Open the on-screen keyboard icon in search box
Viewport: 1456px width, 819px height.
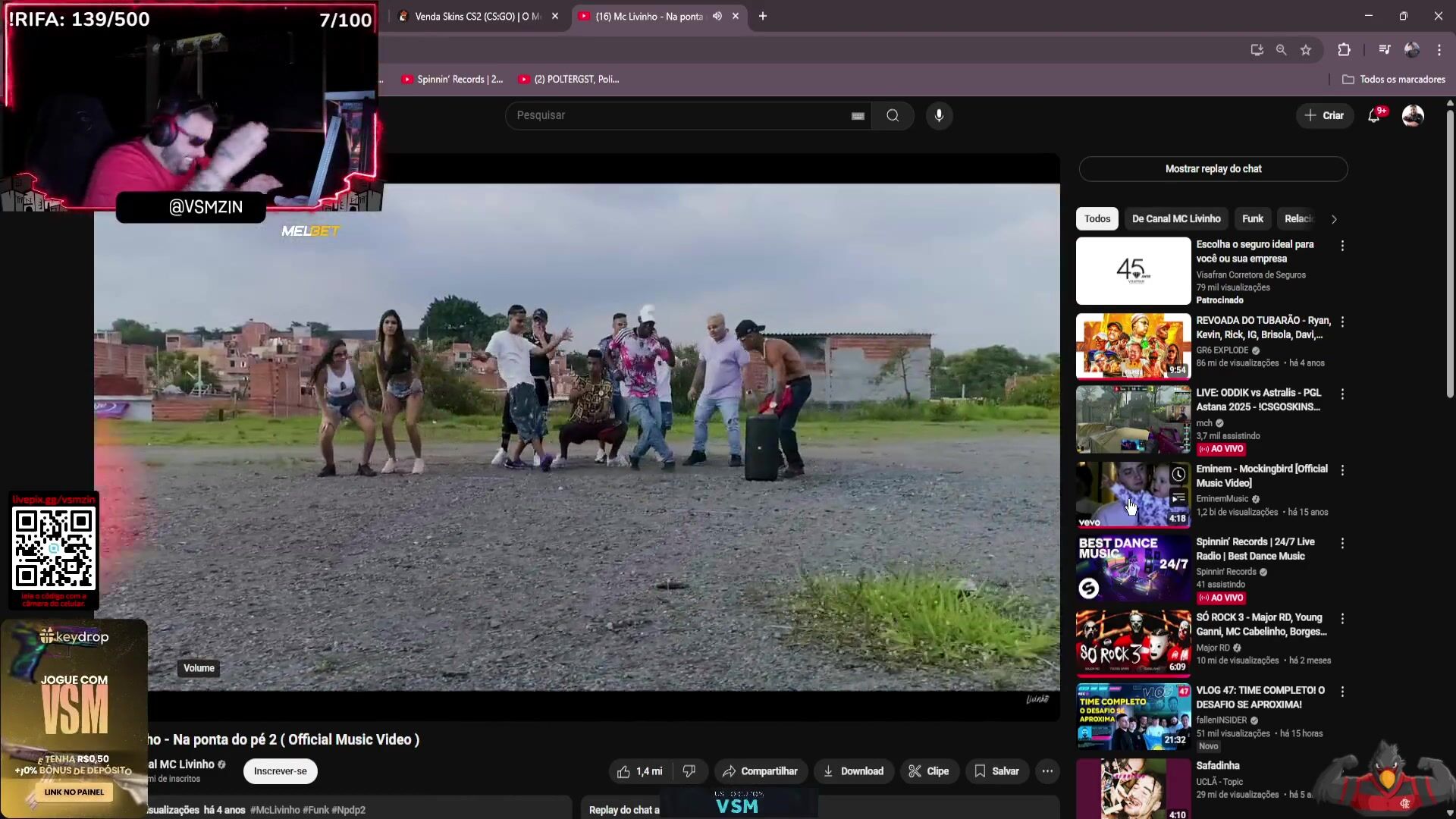coord(858,116)
